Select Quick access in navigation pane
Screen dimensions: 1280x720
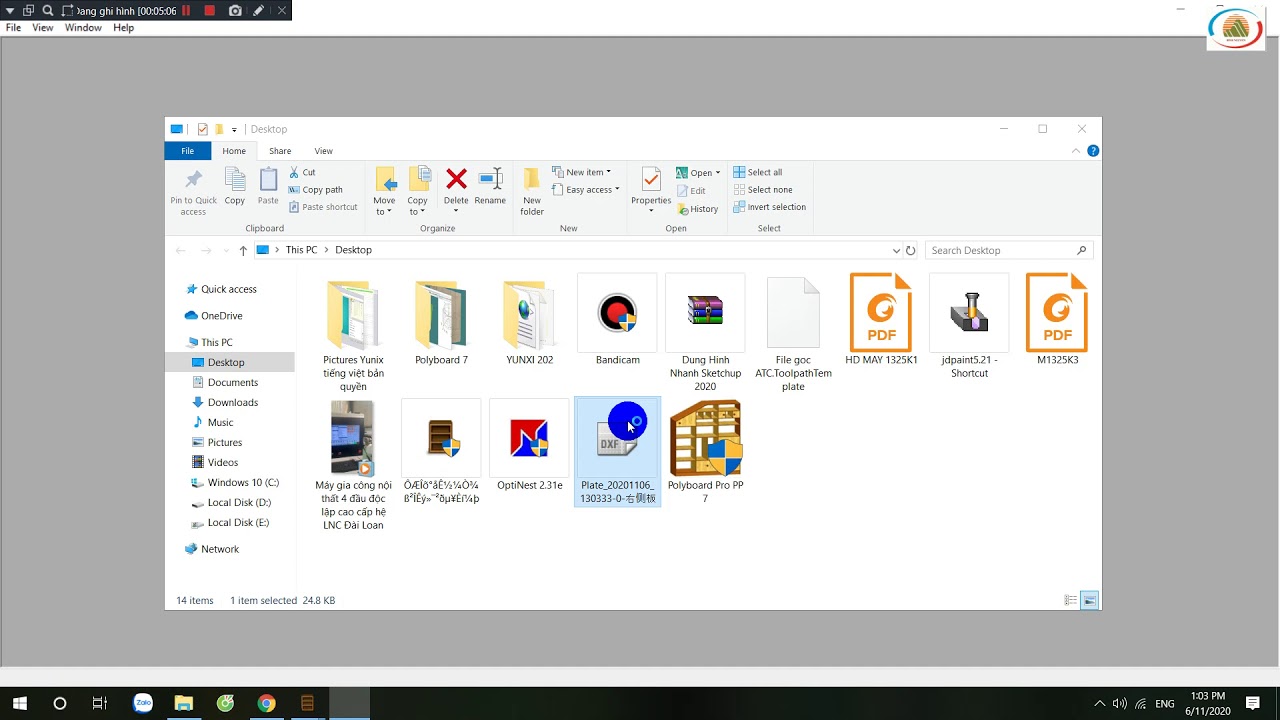[228, 289]
